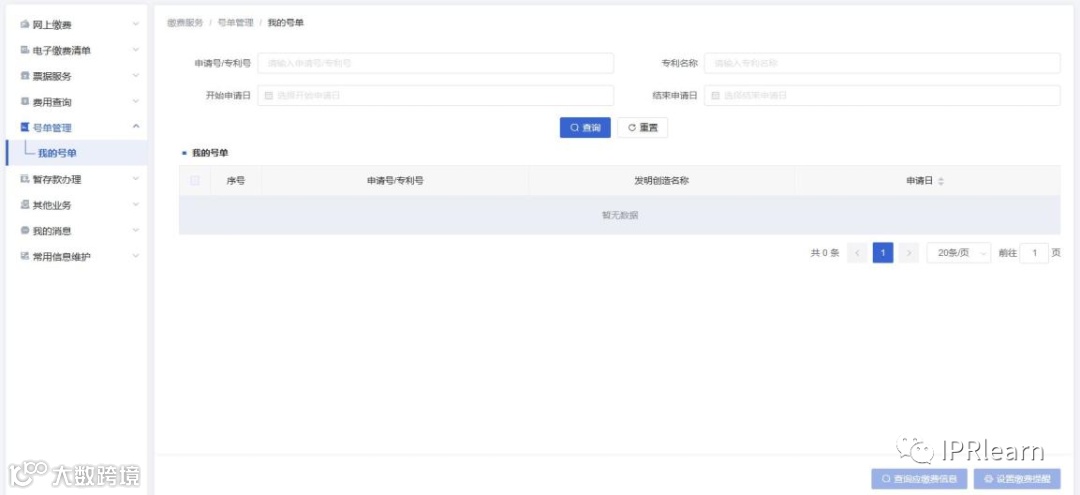Viewport: 1080px width, 495px height.
Task: Click the 查询应缴费信息 button at bottom
Action: click(919, 479)
